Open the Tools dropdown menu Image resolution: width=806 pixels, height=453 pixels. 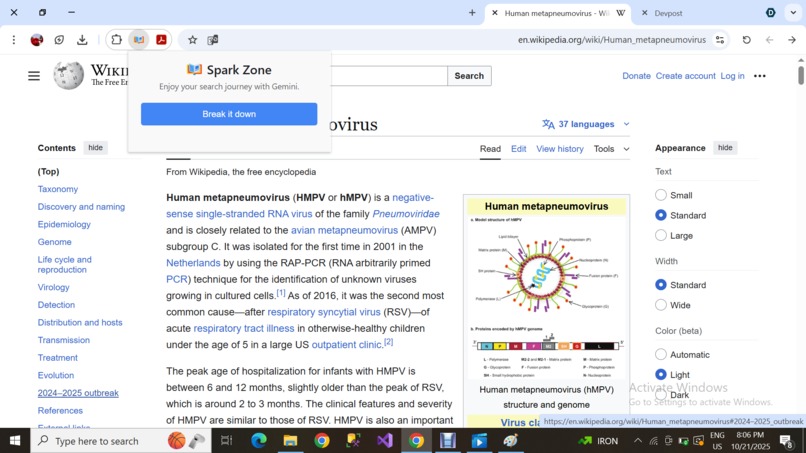(611, 149)
